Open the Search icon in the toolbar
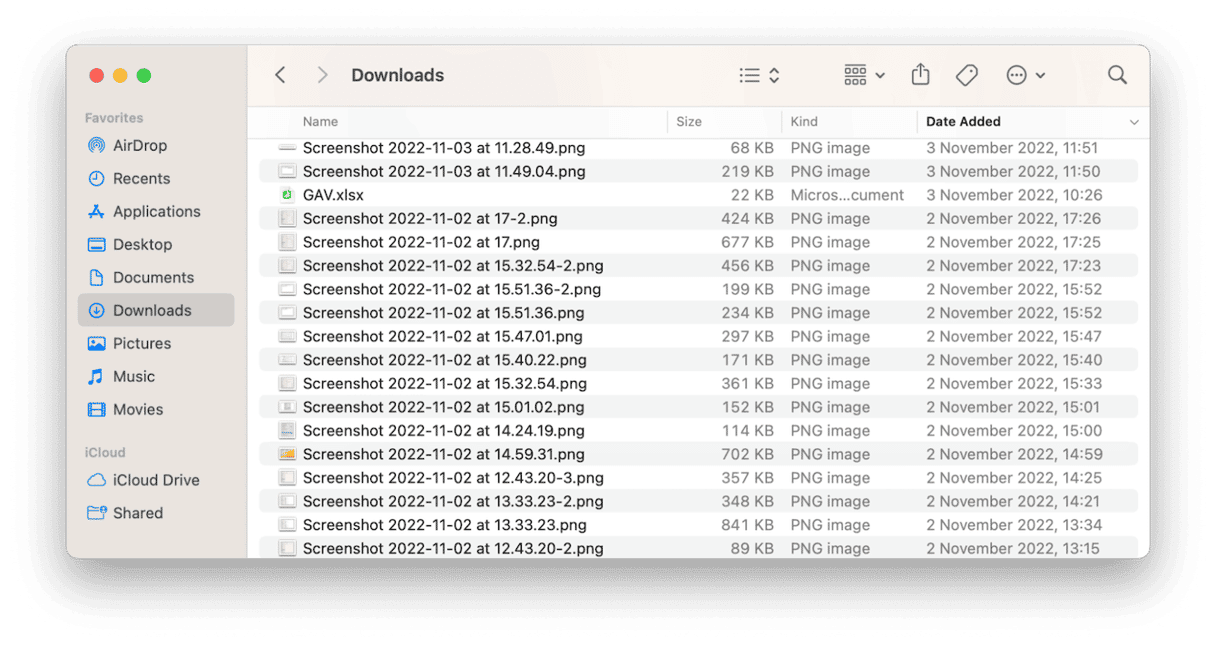The width and height of the screenshot is (1216, 646). 1117,75
